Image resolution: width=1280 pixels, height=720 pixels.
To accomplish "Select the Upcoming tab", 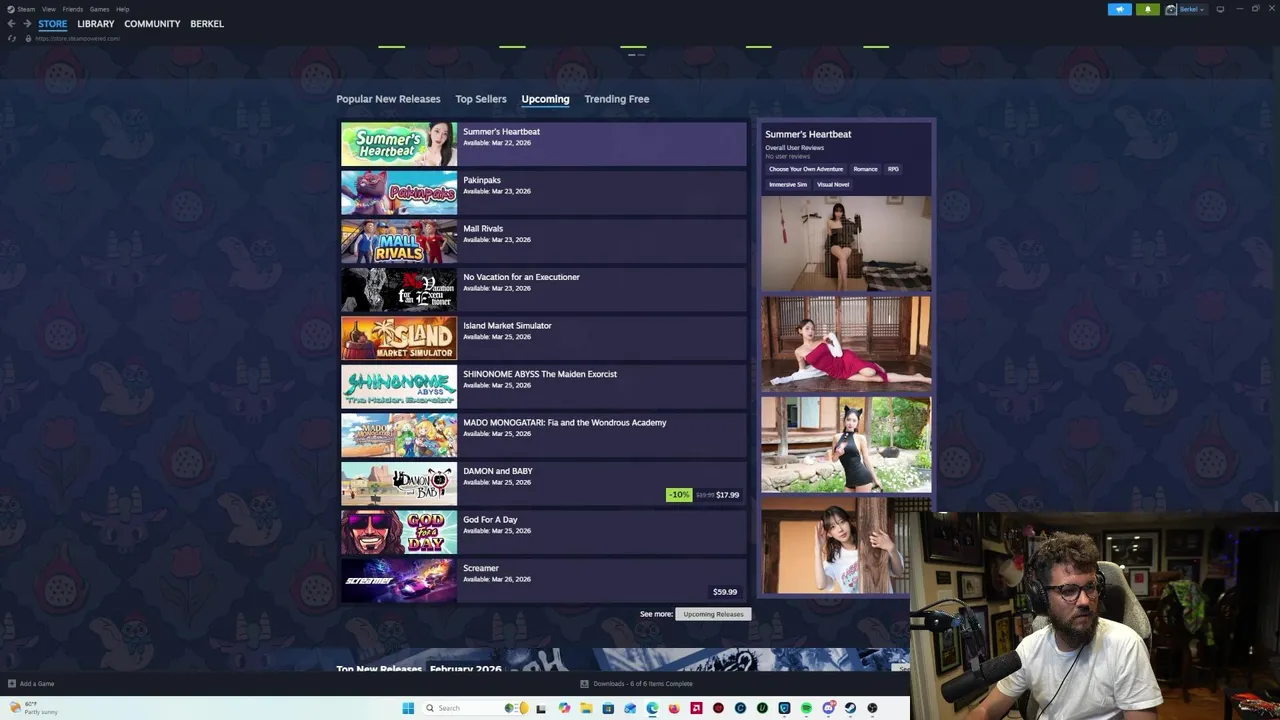I will tap(545, 99).
